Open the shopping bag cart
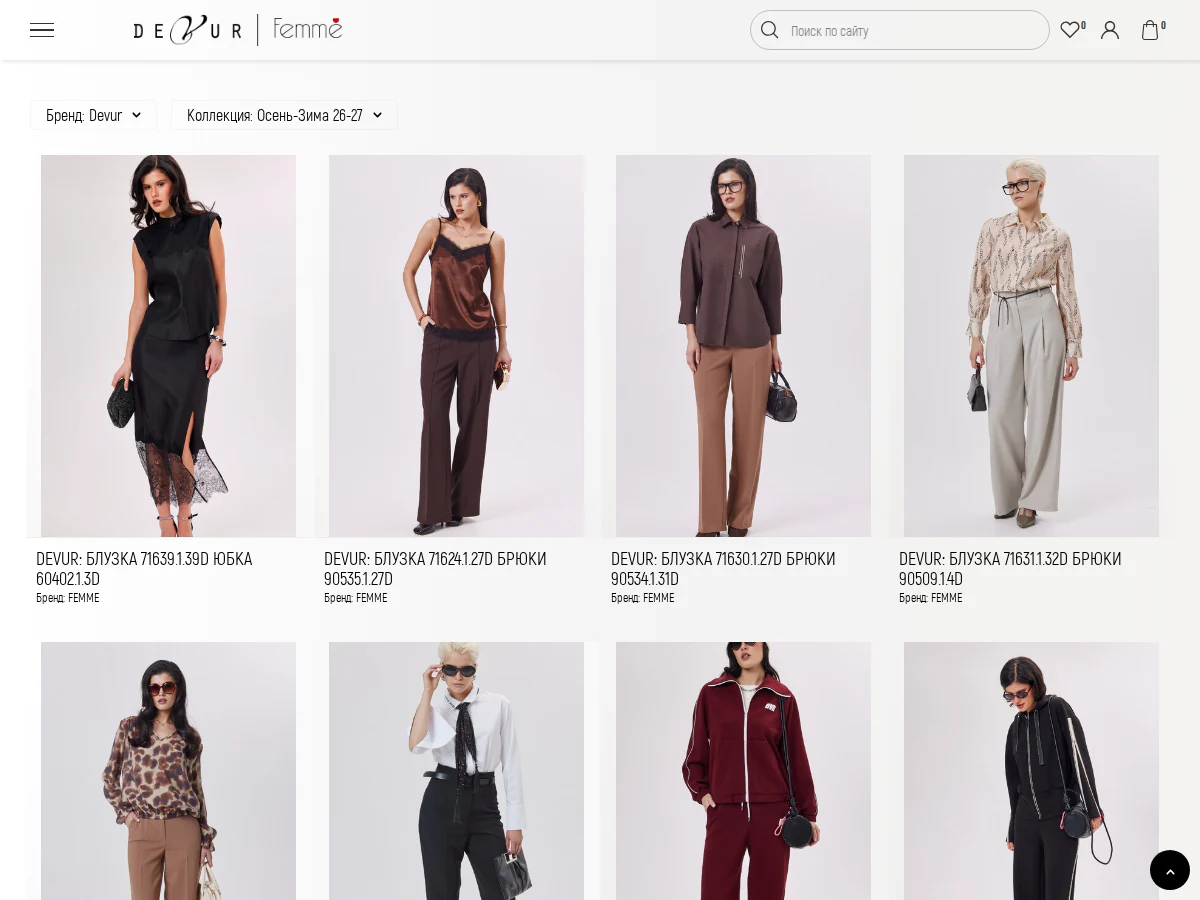This screenshot has height=900, width=1200. click(1152, 30)
